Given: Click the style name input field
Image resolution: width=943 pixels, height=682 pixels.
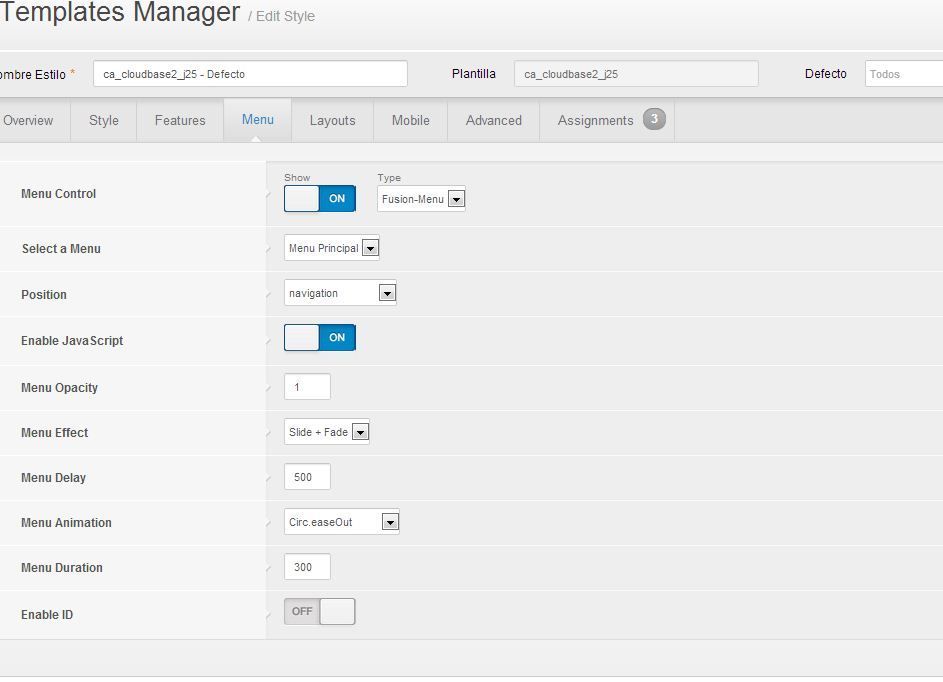Looking at the screenshot, I should click(250, 74).
